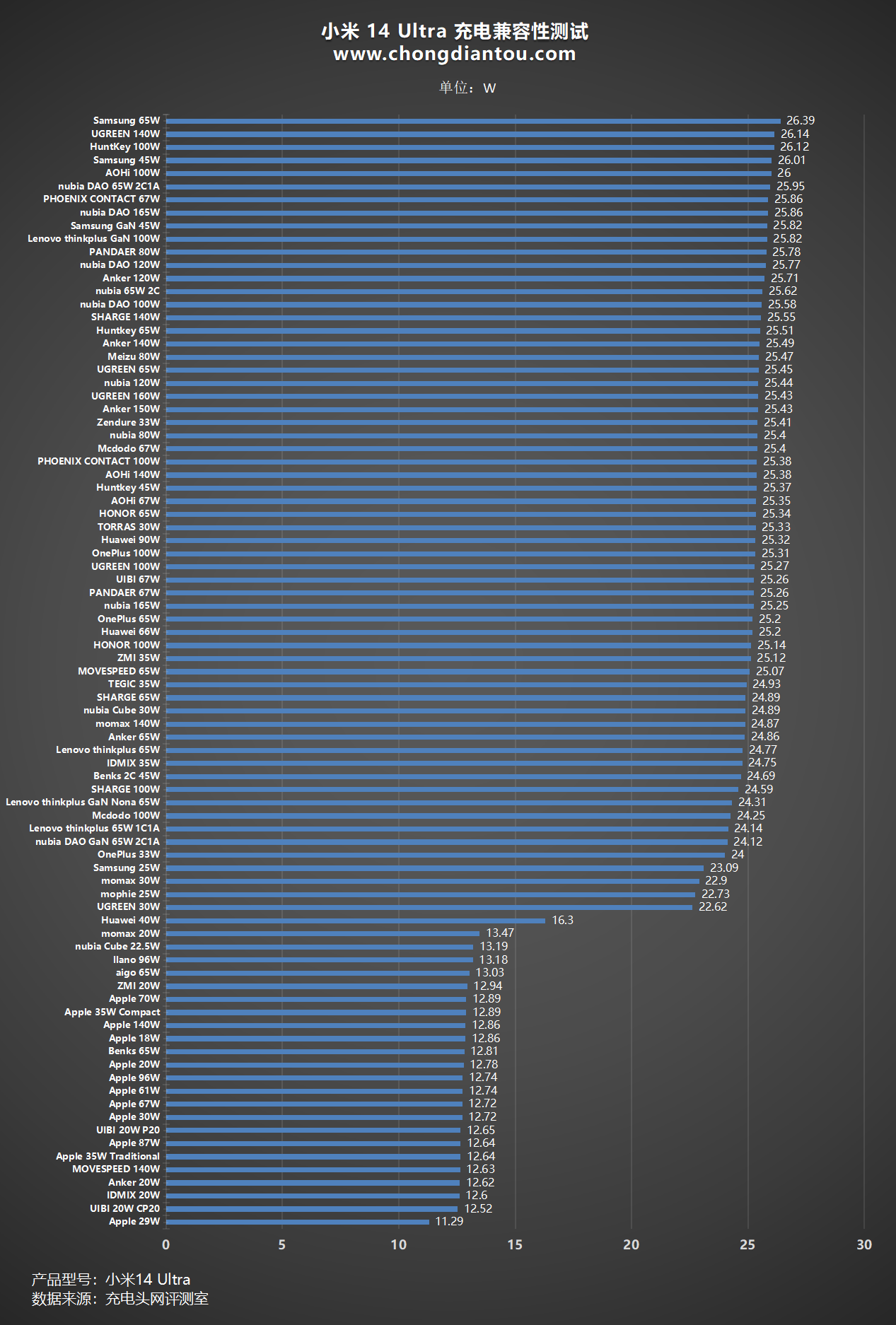This screenshot has width=896, height=1325.
Task: Click the 'Meizu 80W' row label
Action: pyautogui.click(x=134, y=356)
